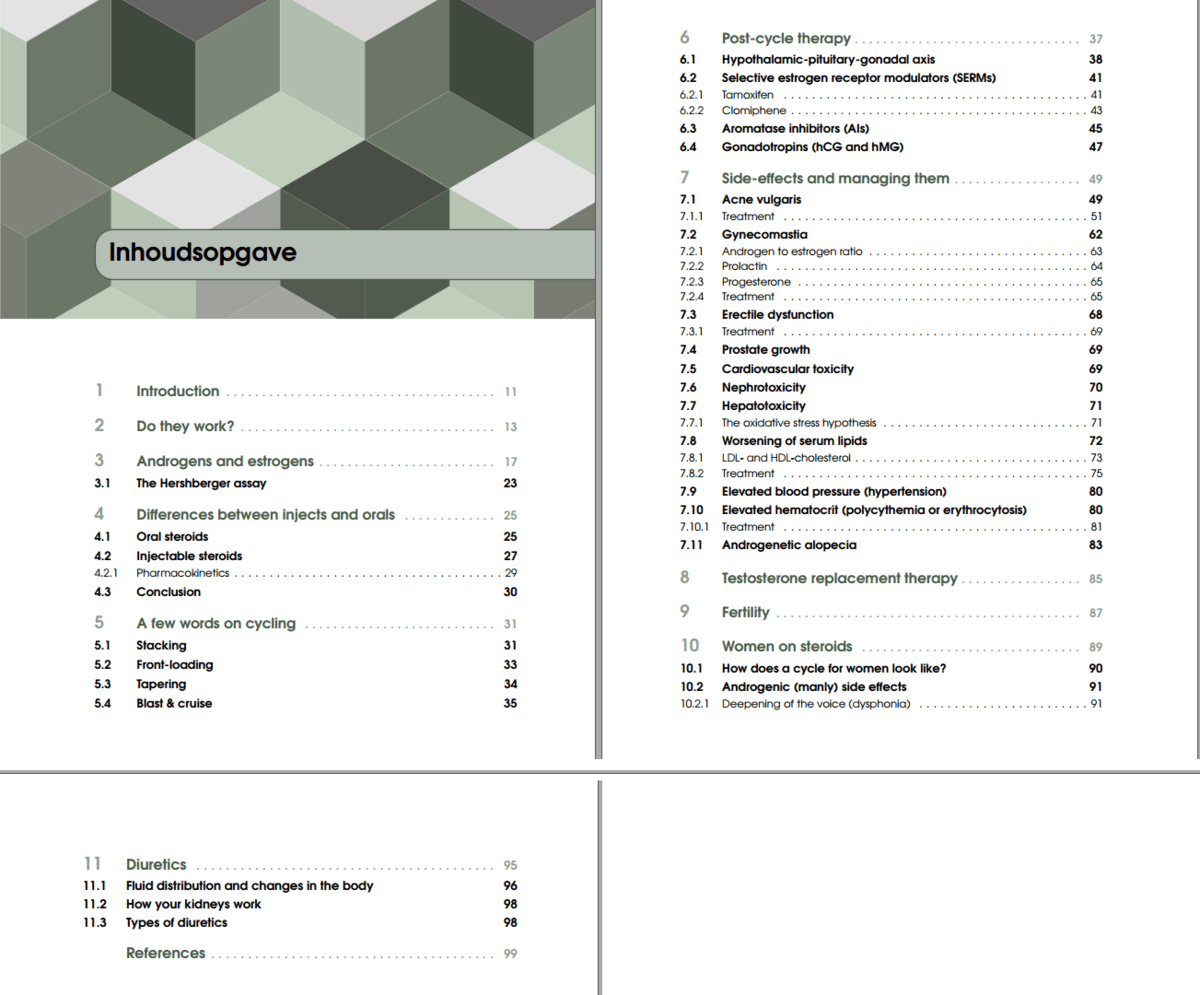Go to the References entry
Viewport: 1200px width, 995px height.
[x=166, y=953]
